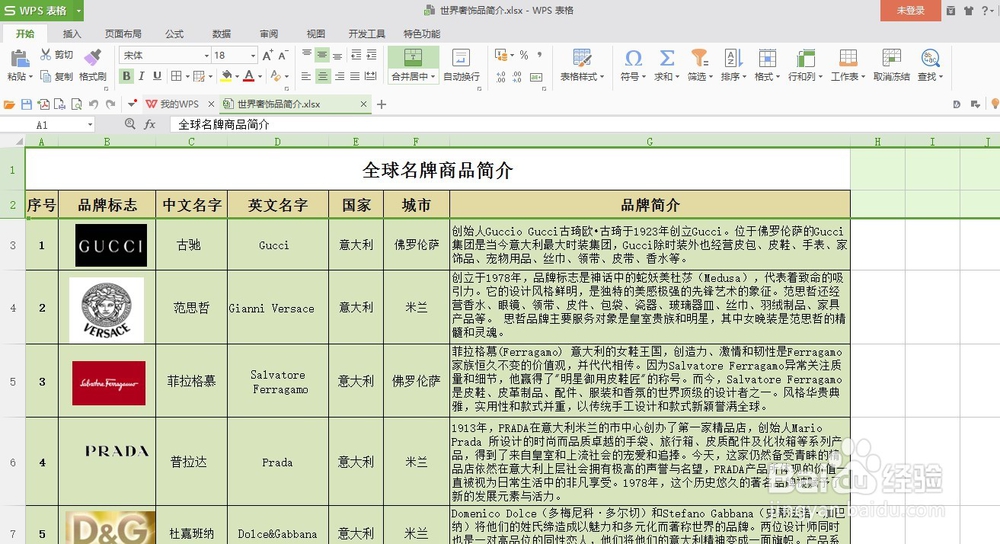
Task: Open the WPS 表格 application menu arrow
Action: click(78, 11)
